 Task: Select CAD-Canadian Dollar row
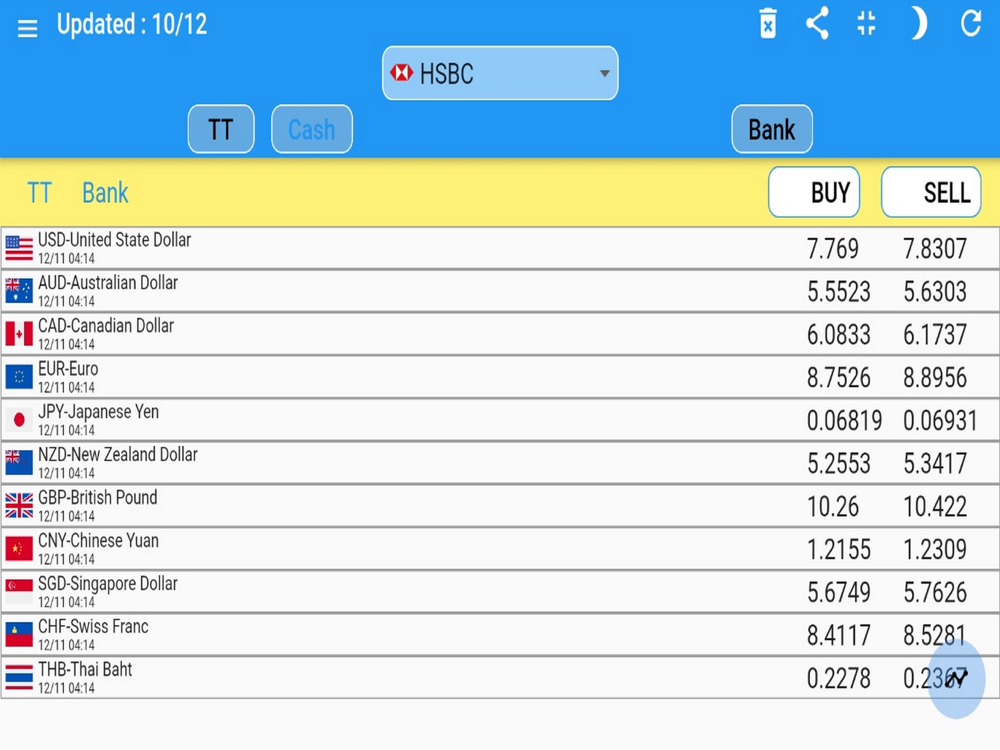[500, 334]
